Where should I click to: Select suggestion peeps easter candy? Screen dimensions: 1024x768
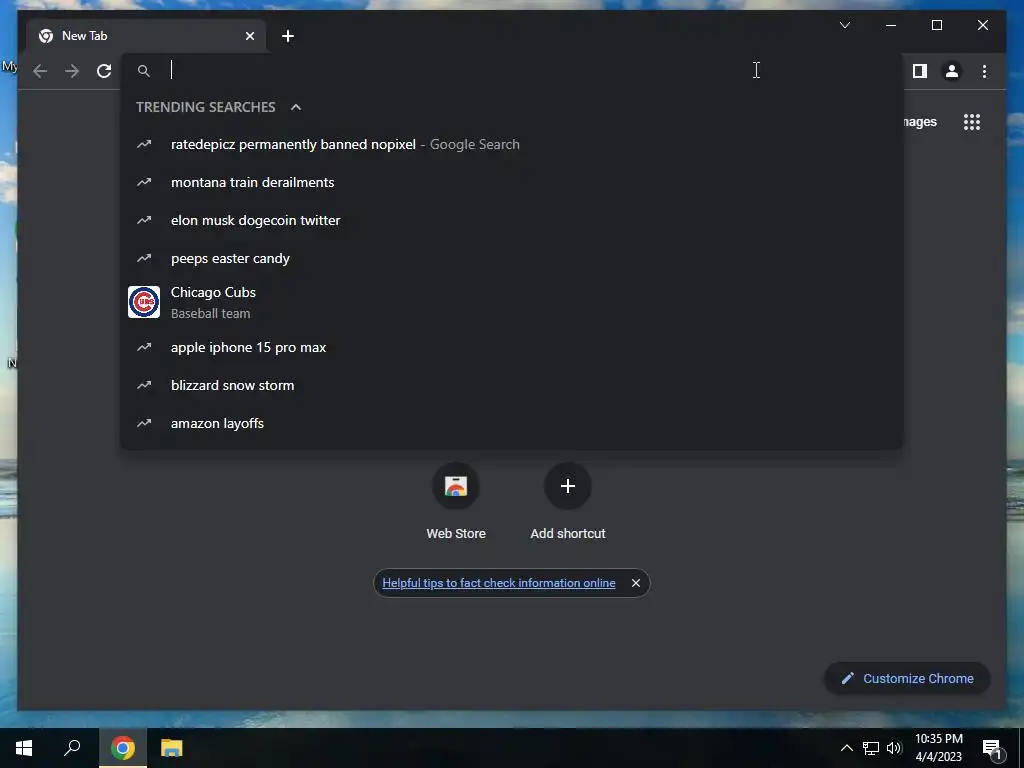(x=512, y=258)
